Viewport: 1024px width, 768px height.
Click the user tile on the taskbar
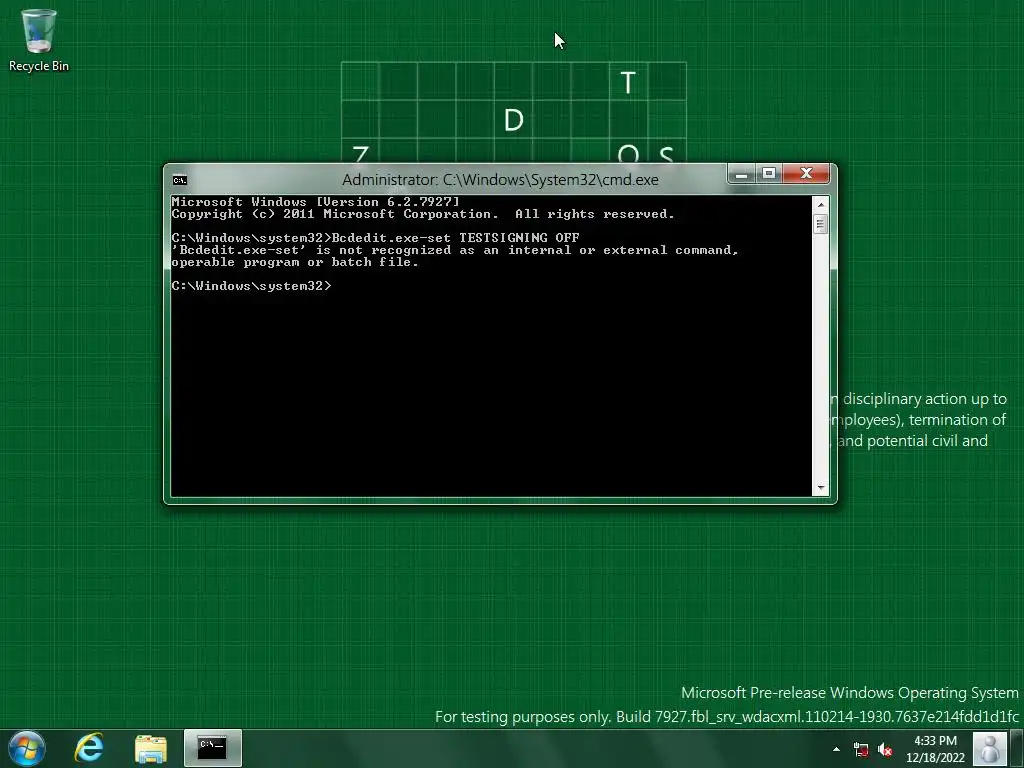(989, 748)
